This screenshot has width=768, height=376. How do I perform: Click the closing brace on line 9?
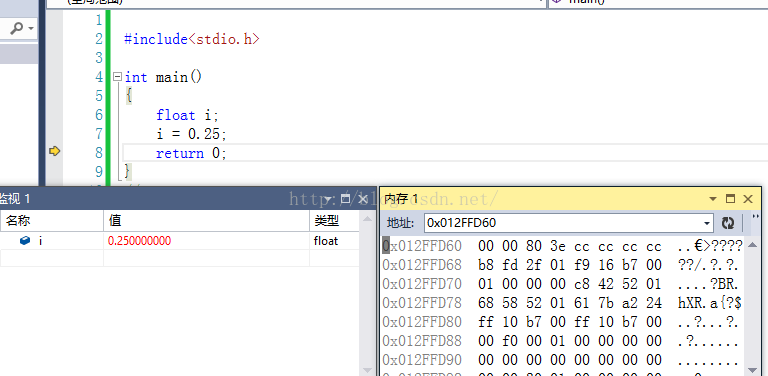pos(128,172)
